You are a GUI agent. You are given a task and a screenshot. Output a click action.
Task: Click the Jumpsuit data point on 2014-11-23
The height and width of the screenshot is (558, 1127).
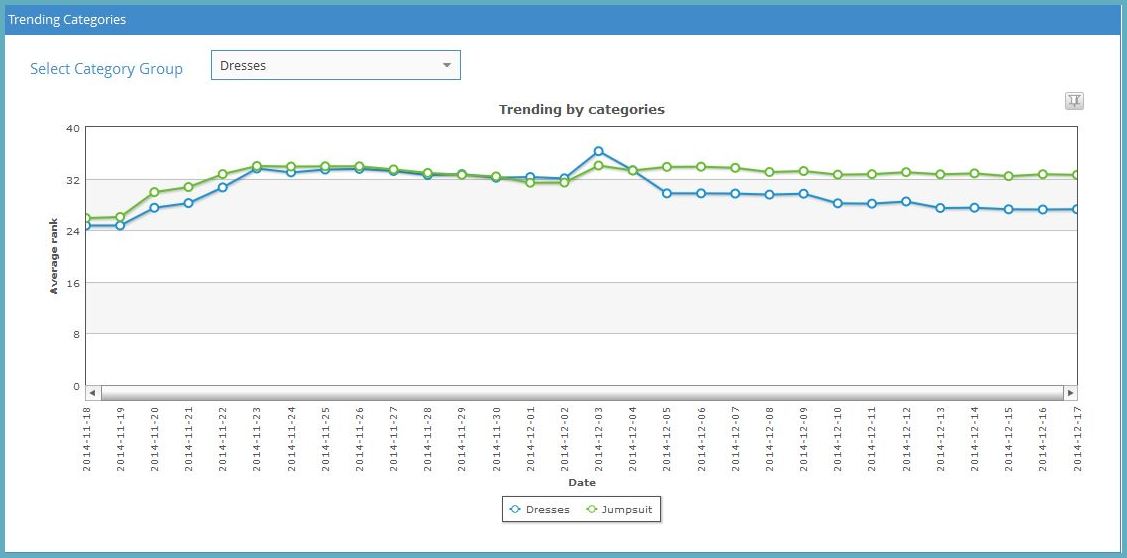256,166
